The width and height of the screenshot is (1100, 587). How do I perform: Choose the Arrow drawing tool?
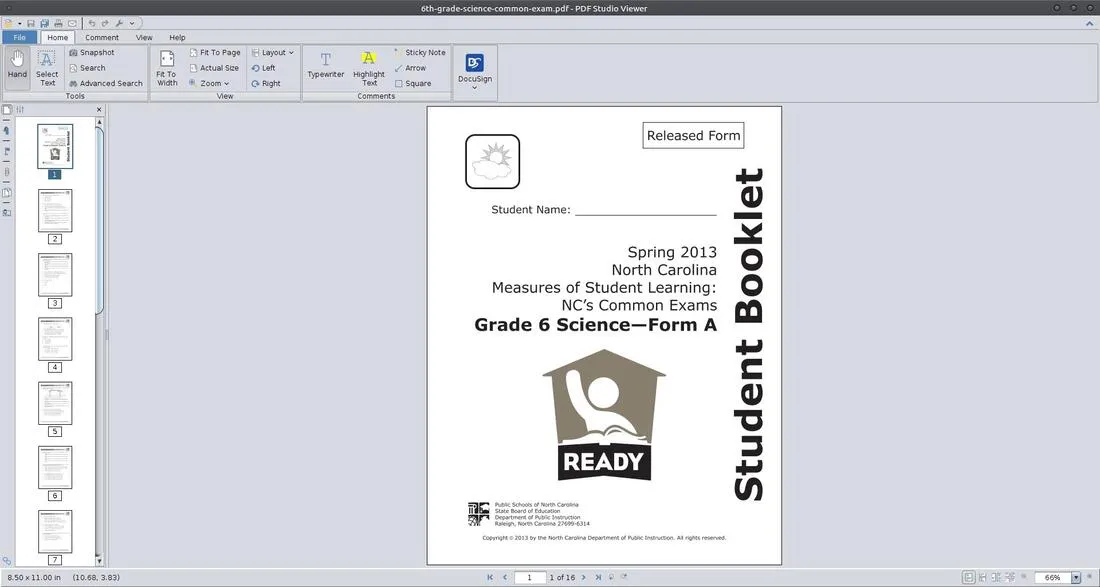pyautogui.click(x=412, y=68)
